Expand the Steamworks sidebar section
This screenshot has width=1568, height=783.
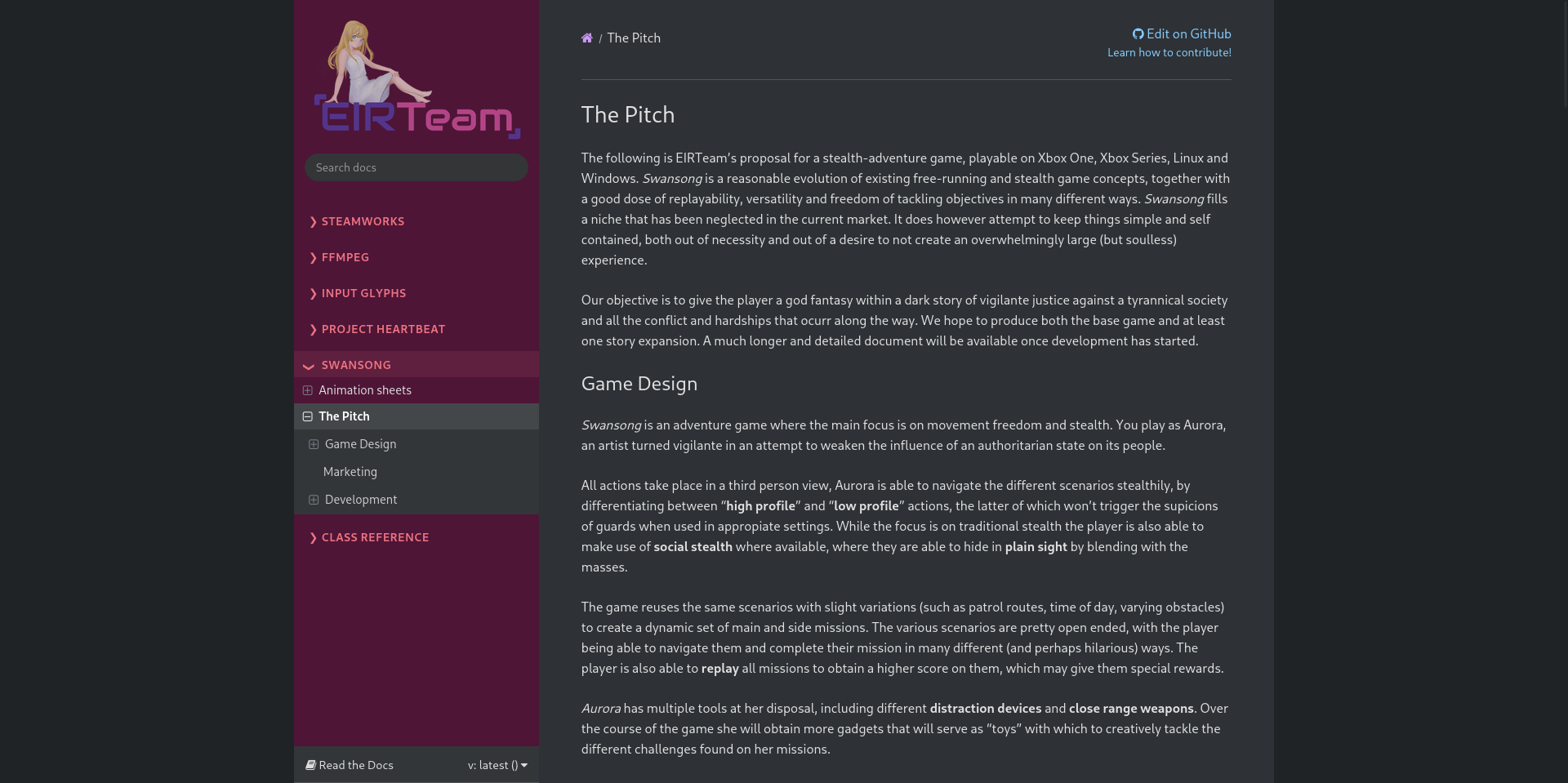tap(363, 221)
